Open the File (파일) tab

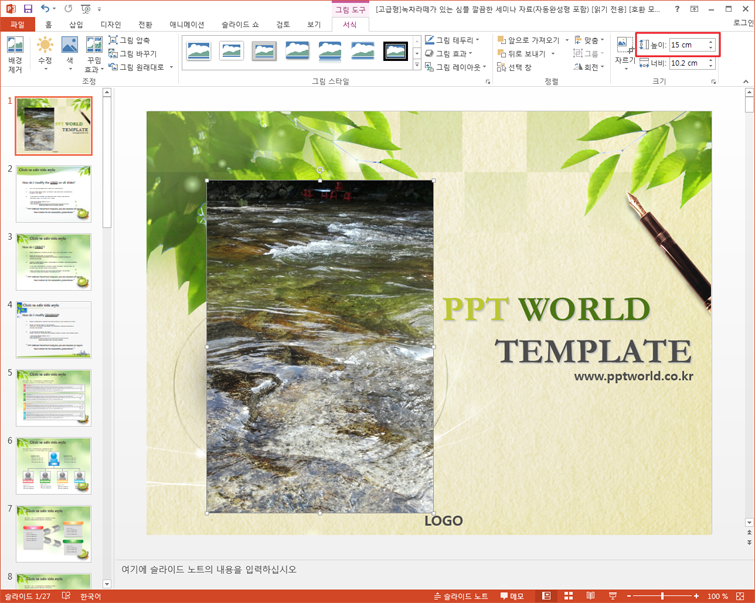point(17,24)
